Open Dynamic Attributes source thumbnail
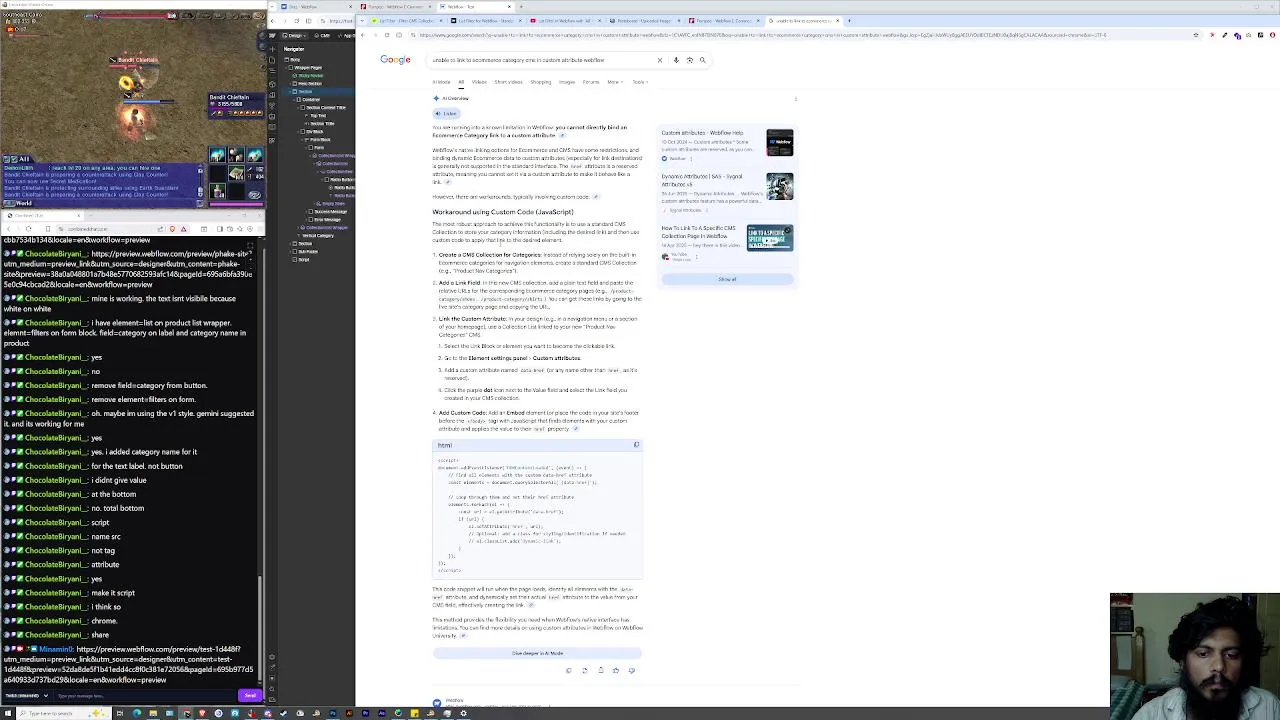The image size is (1280, 720). (x=780, y=186)
